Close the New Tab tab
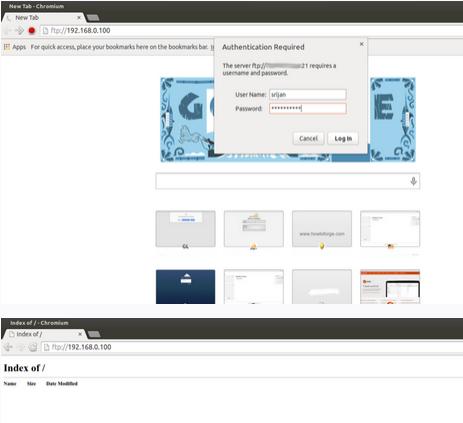The height and width of the screenshot is (423, 463). point(79,18)
